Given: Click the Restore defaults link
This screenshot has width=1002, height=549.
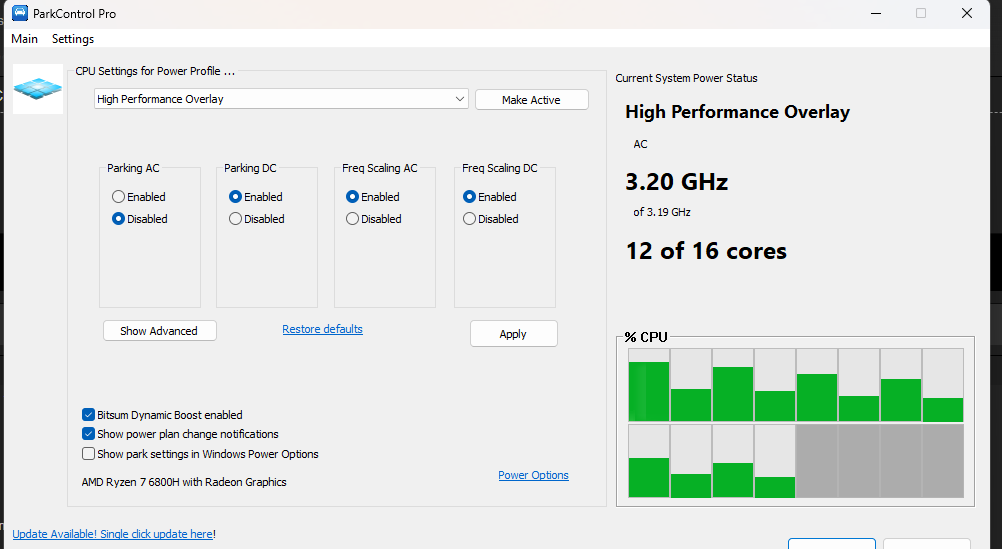Looking at the screenshot, I should point(322,329).
